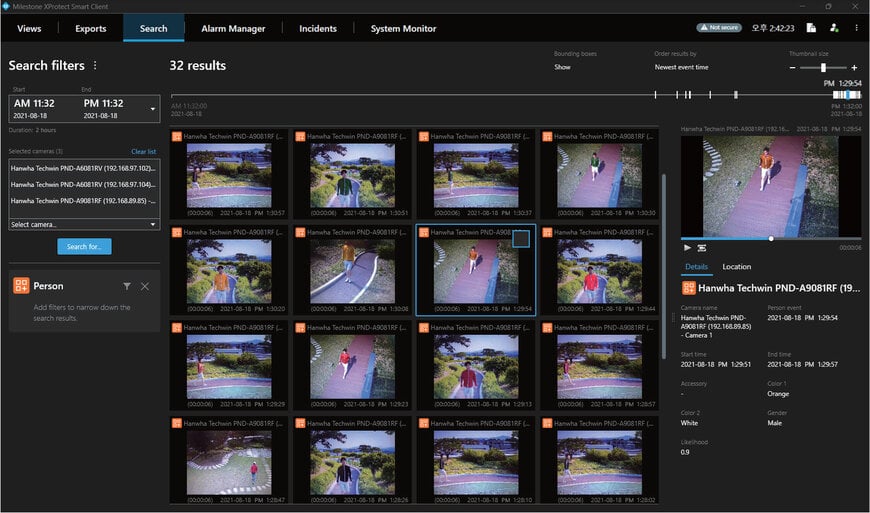
Task: Click the large preview video image
Action: (x=771, y=186)
